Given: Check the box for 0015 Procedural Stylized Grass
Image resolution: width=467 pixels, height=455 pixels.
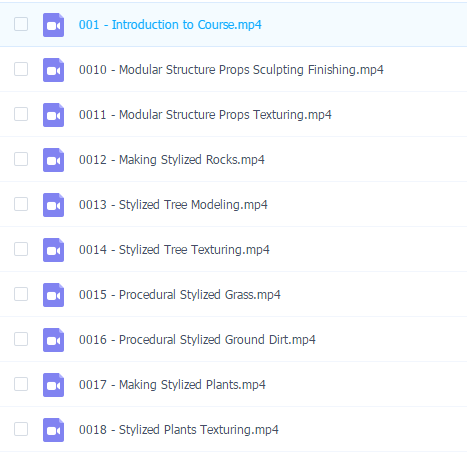Looking at the screenshot, I should pyautogui.click(x=21, y=294).
